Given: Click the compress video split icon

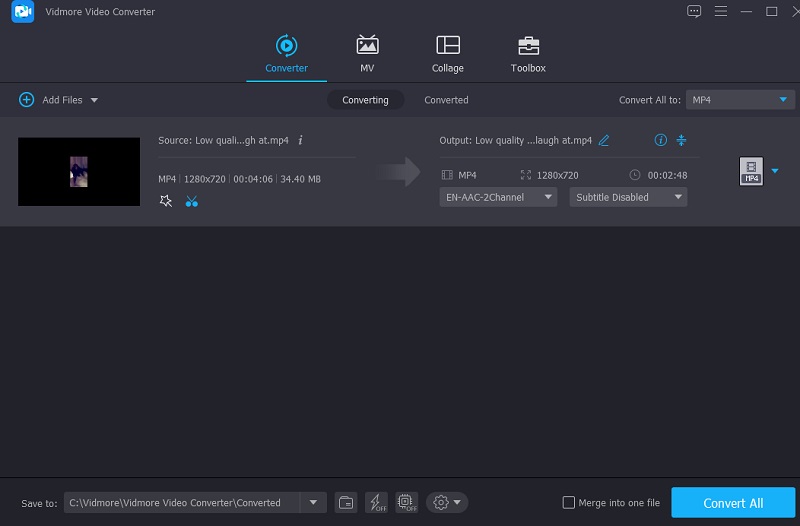Looking at the screenshot, I should pos(682,140).
